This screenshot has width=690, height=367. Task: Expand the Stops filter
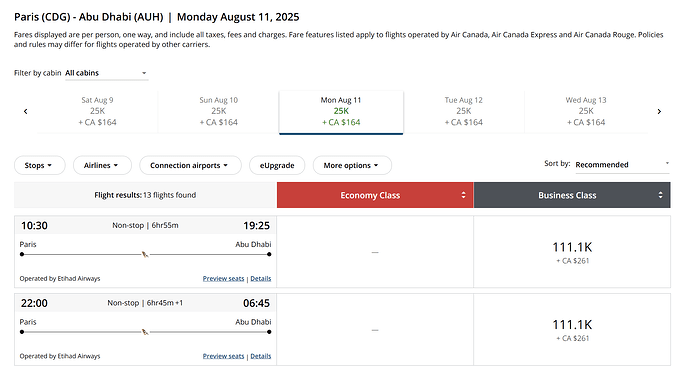click(x=40, y=165)
